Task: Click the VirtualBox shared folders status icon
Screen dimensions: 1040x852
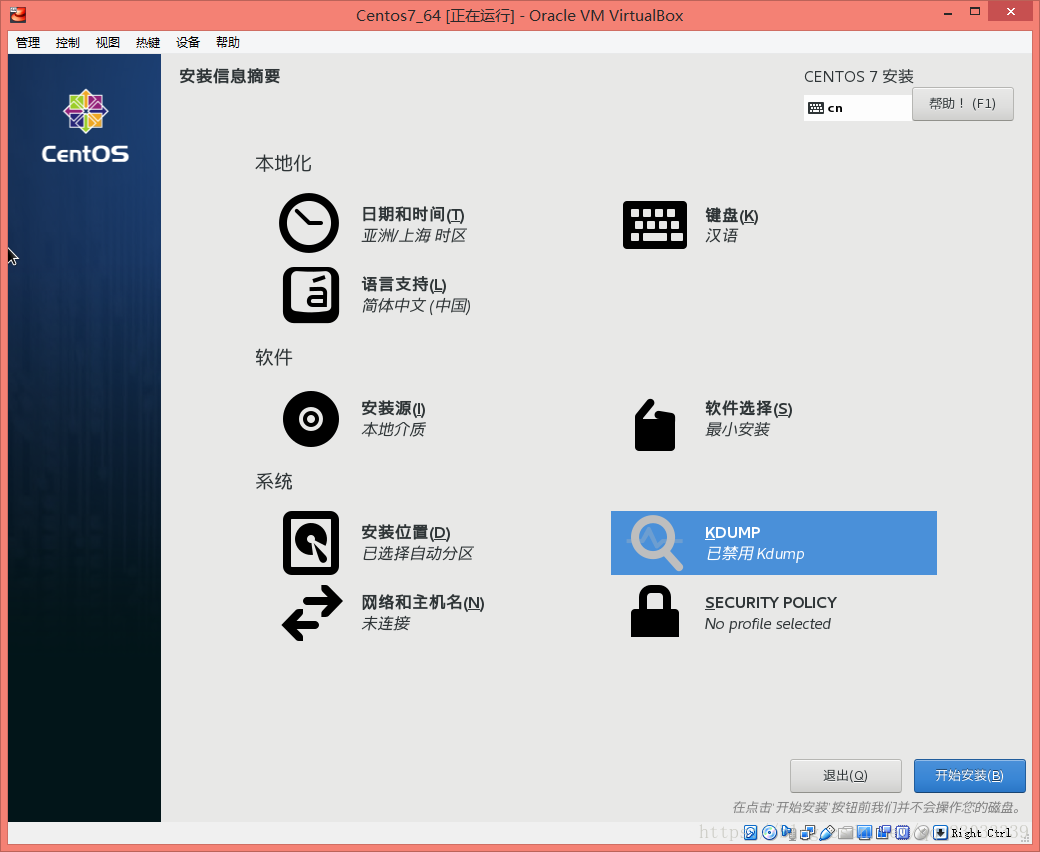Action: click(846, 832)
